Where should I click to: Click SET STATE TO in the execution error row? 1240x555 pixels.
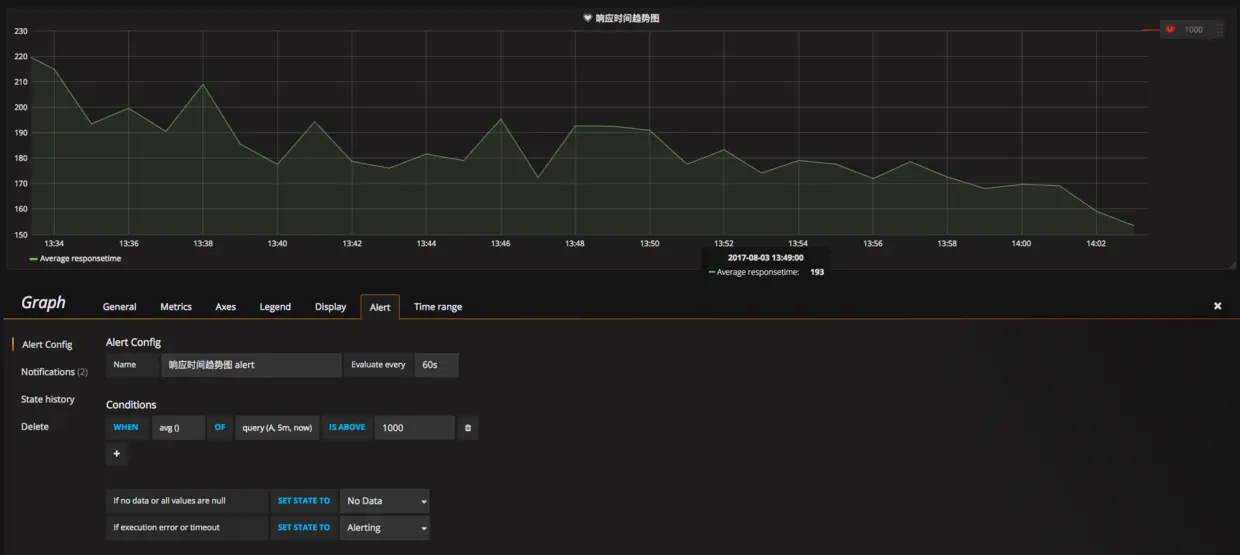(304, 528)
